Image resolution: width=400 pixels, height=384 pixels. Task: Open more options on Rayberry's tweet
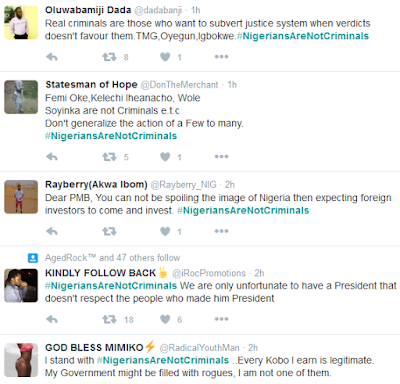(x=221, y=231)
